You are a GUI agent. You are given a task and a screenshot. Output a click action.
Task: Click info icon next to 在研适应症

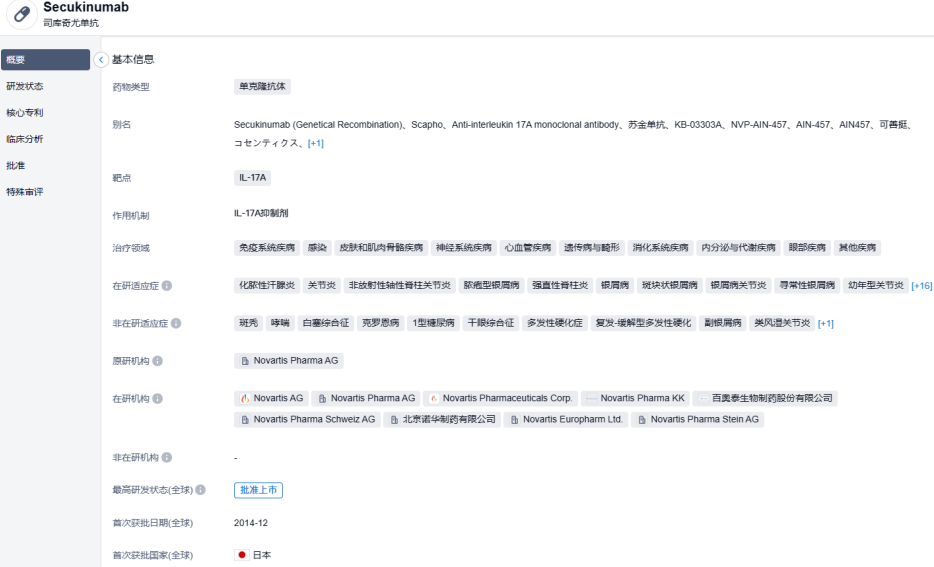tap(166, 286)
